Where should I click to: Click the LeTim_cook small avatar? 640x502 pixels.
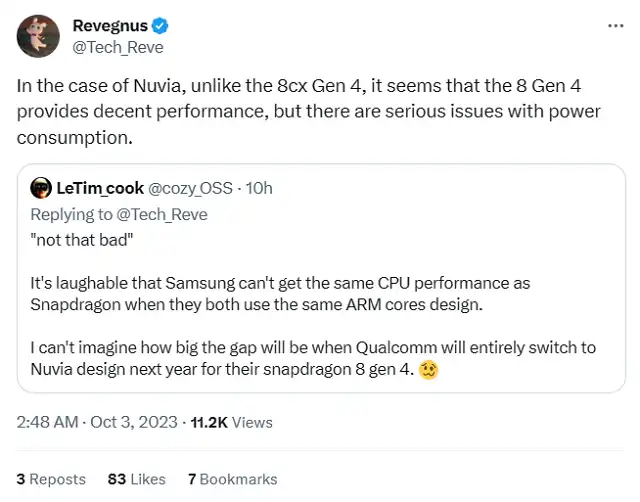(41, 187)
